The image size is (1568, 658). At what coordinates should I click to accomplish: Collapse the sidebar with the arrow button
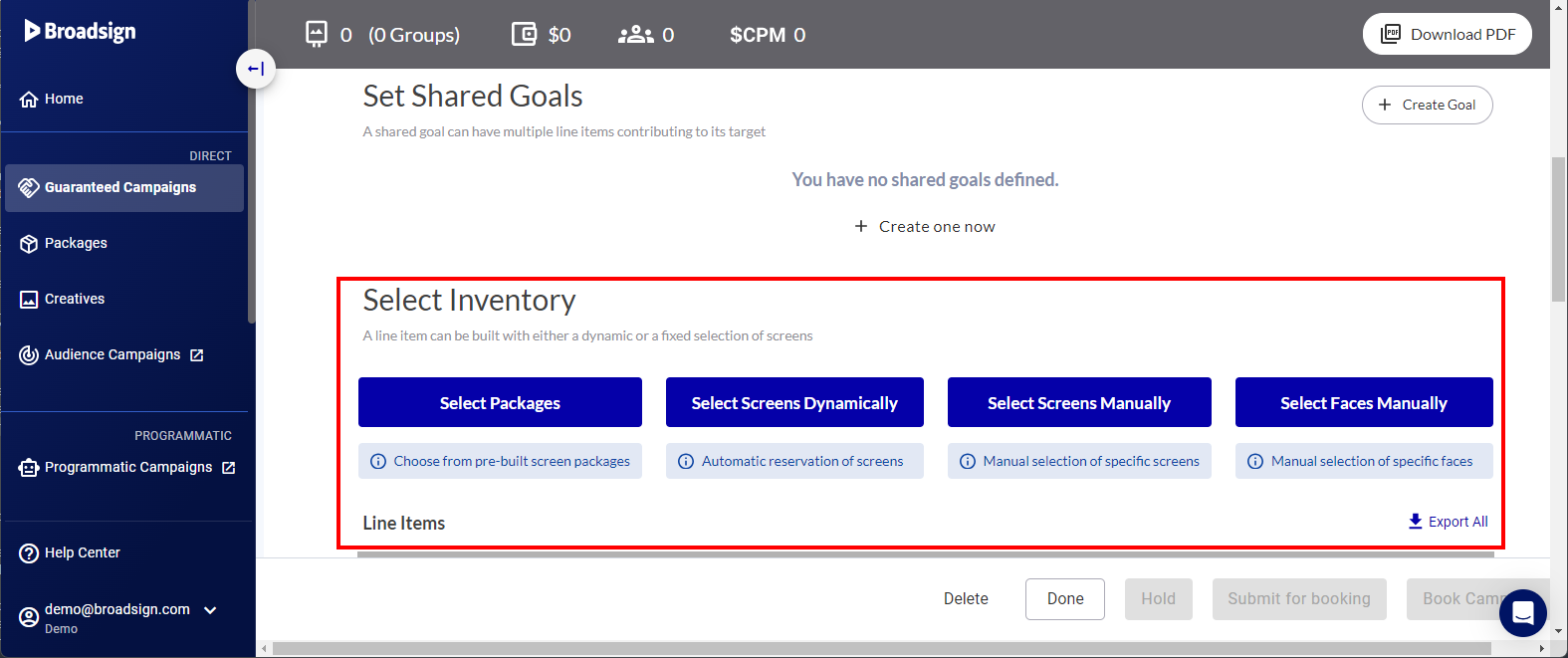pyautogui.click(x=256, y=69)
